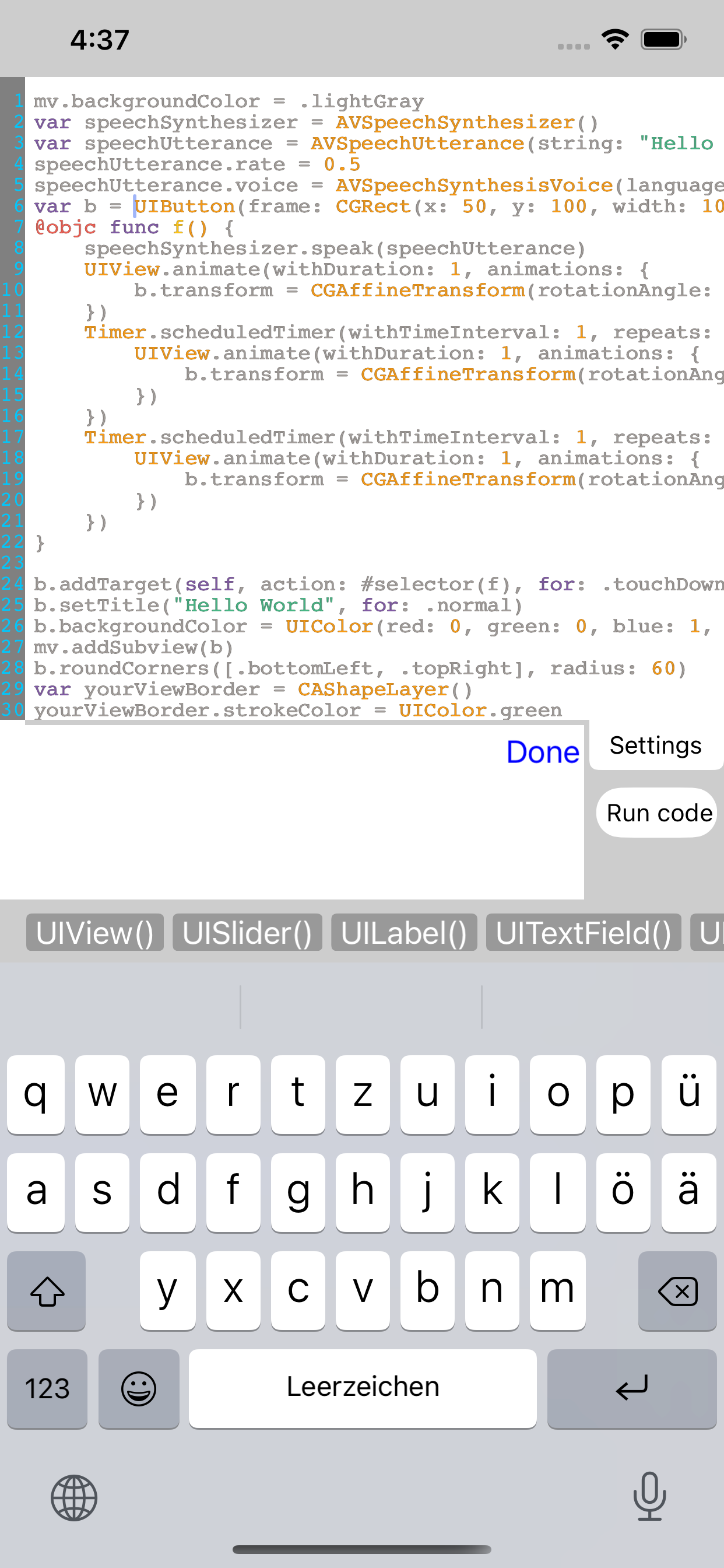Tap the shift key
The width and height of the screenshot is (724, 1568).
pyautogui.click(x=46, y=1291)
